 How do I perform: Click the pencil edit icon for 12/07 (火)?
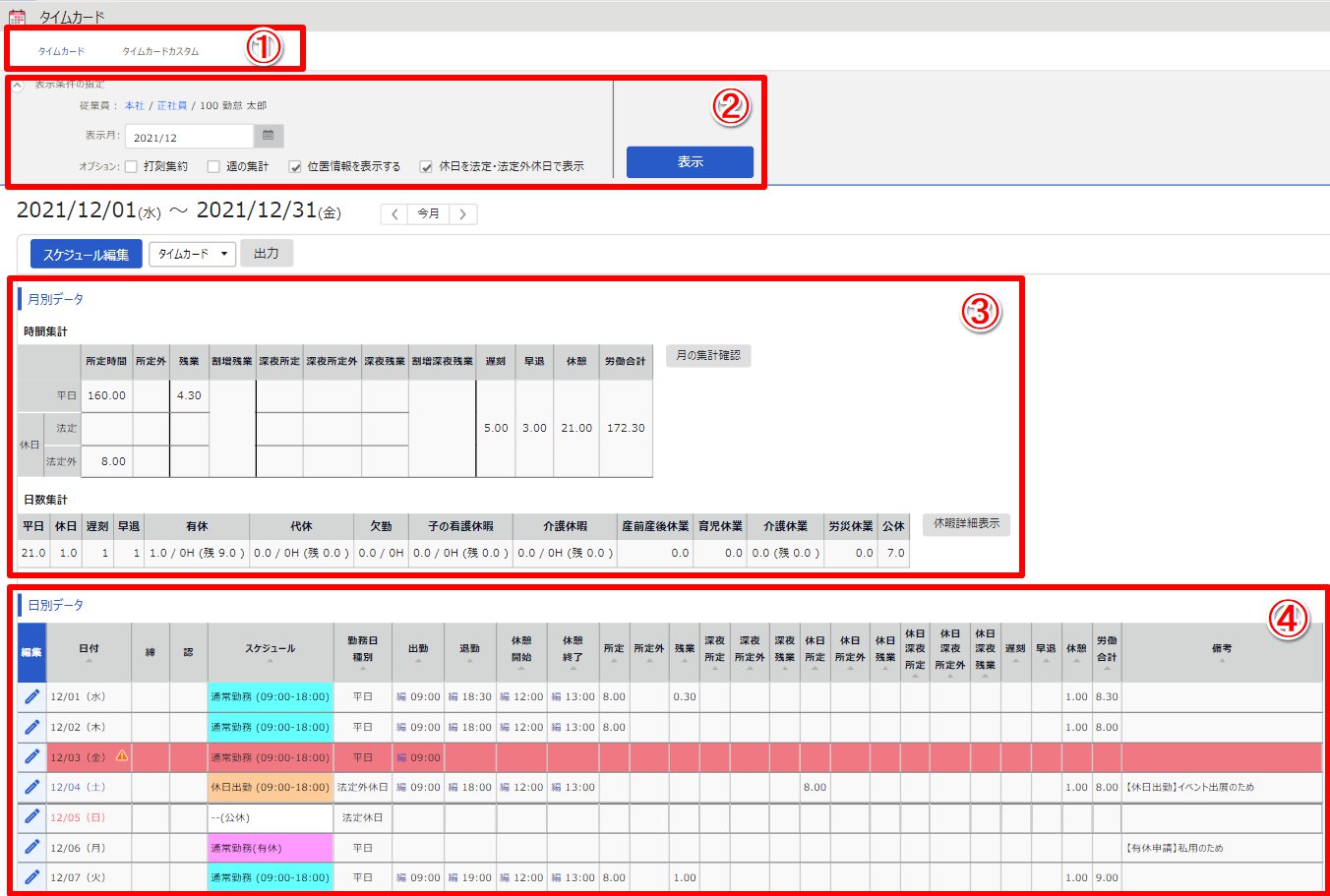coord(31,877)
